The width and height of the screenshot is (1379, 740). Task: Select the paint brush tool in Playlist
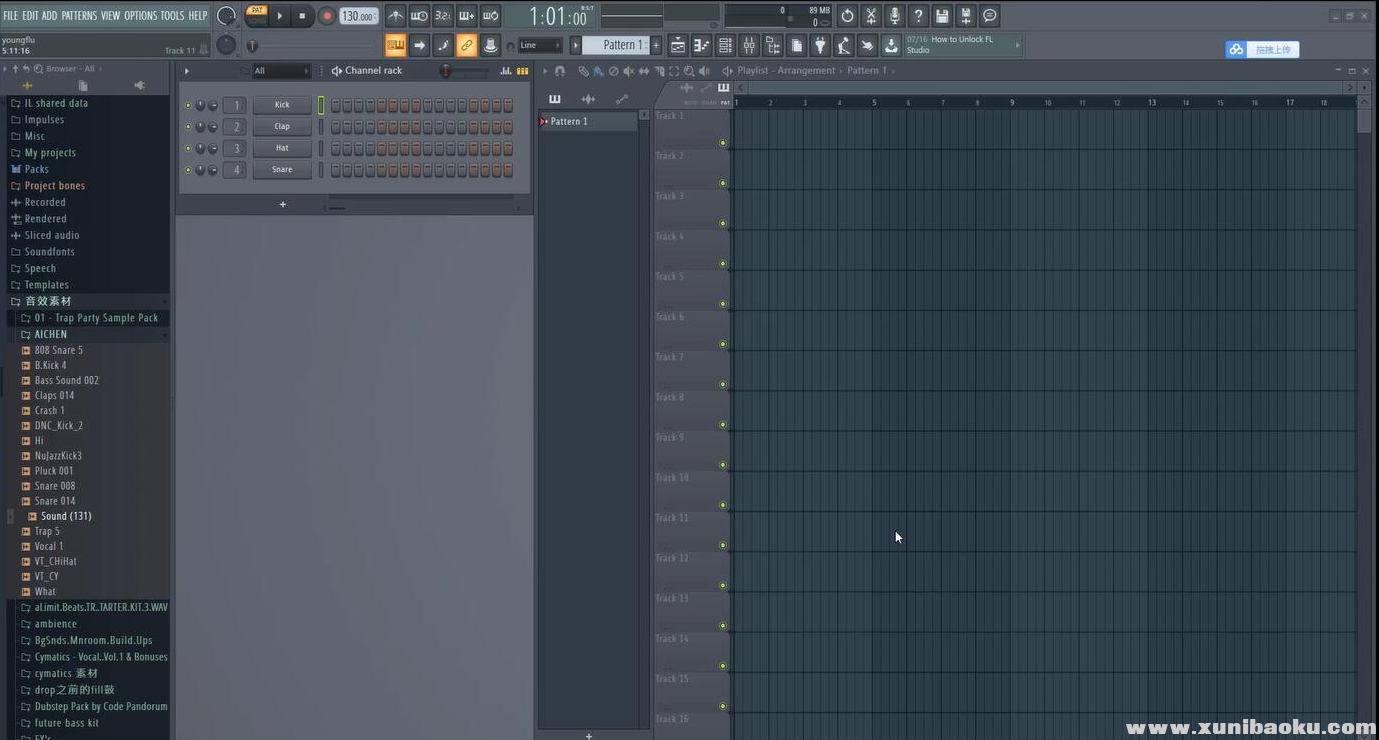[598, 71]
